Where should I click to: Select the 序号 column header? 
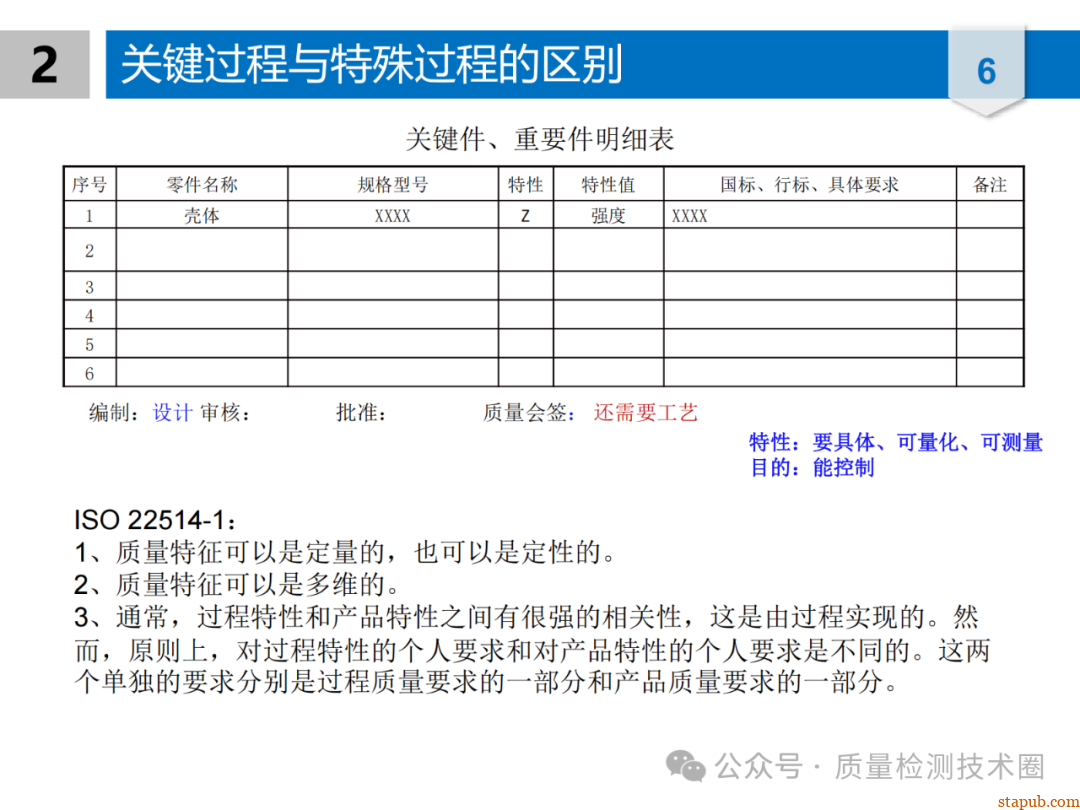pyautogui.click(x=89, y=185)
